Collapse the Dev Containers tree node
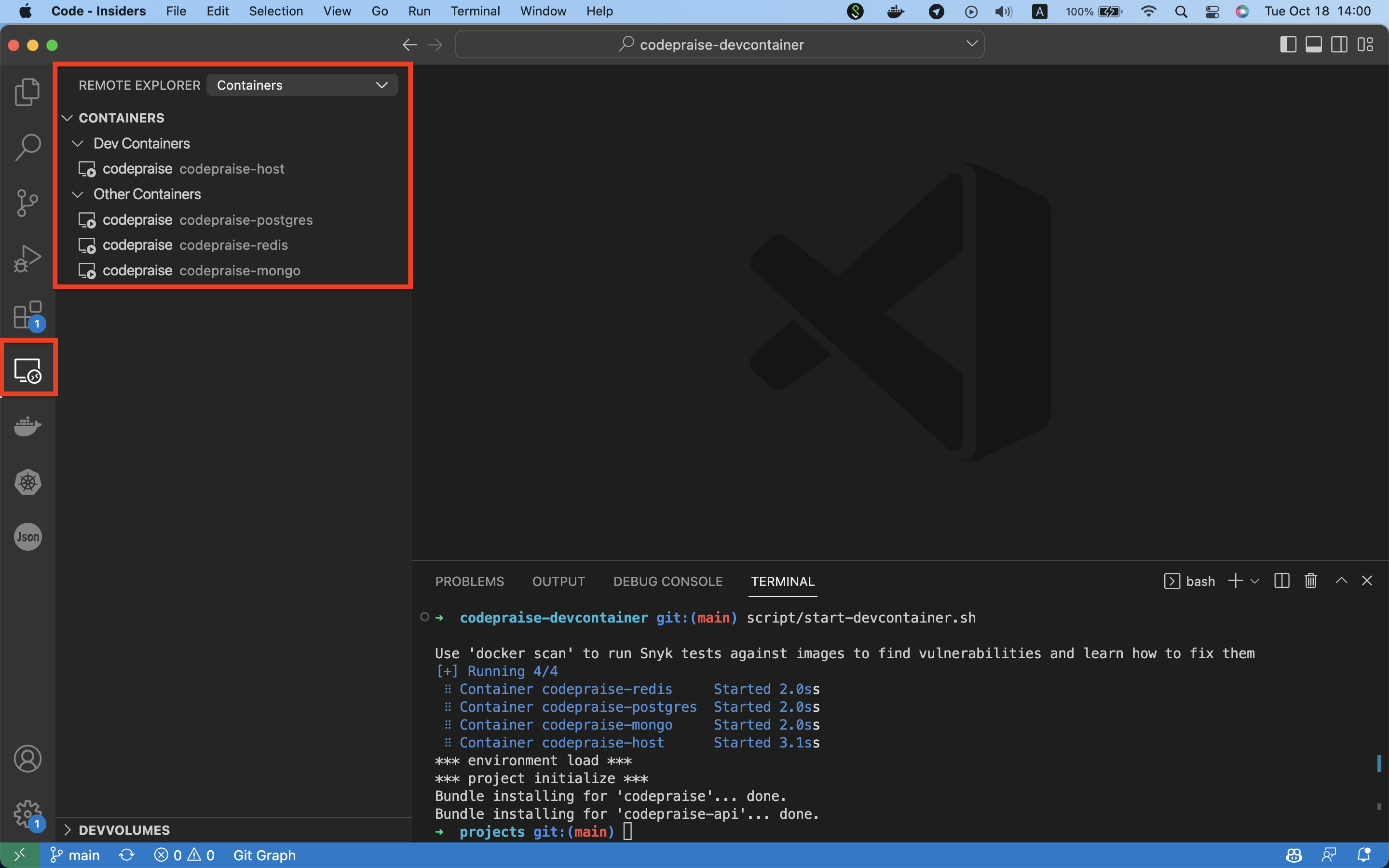This screenshot has height=868, width=1389. (78, 144)
